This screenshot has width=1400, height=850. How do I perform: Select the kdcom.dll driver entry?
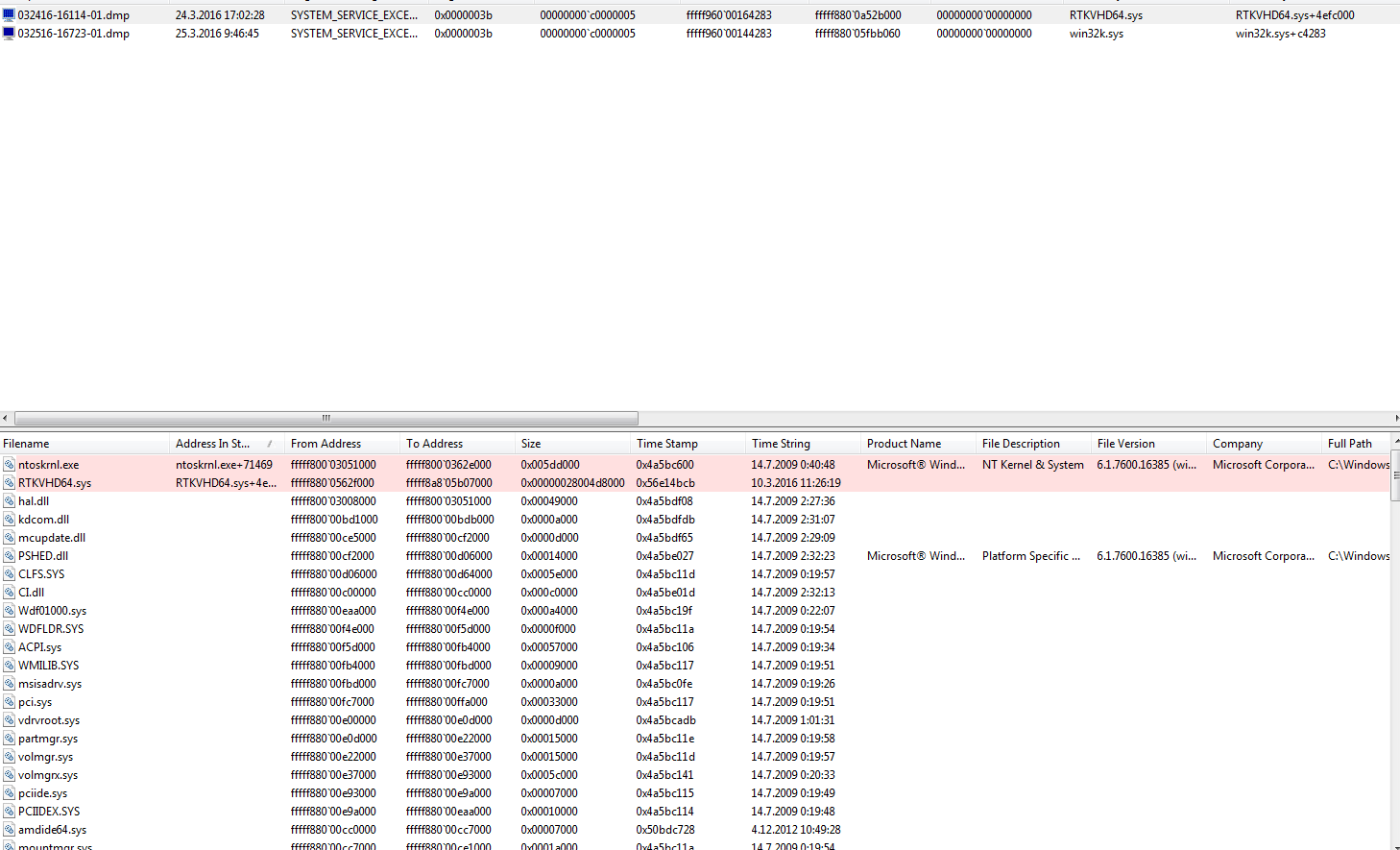[43, 520]
